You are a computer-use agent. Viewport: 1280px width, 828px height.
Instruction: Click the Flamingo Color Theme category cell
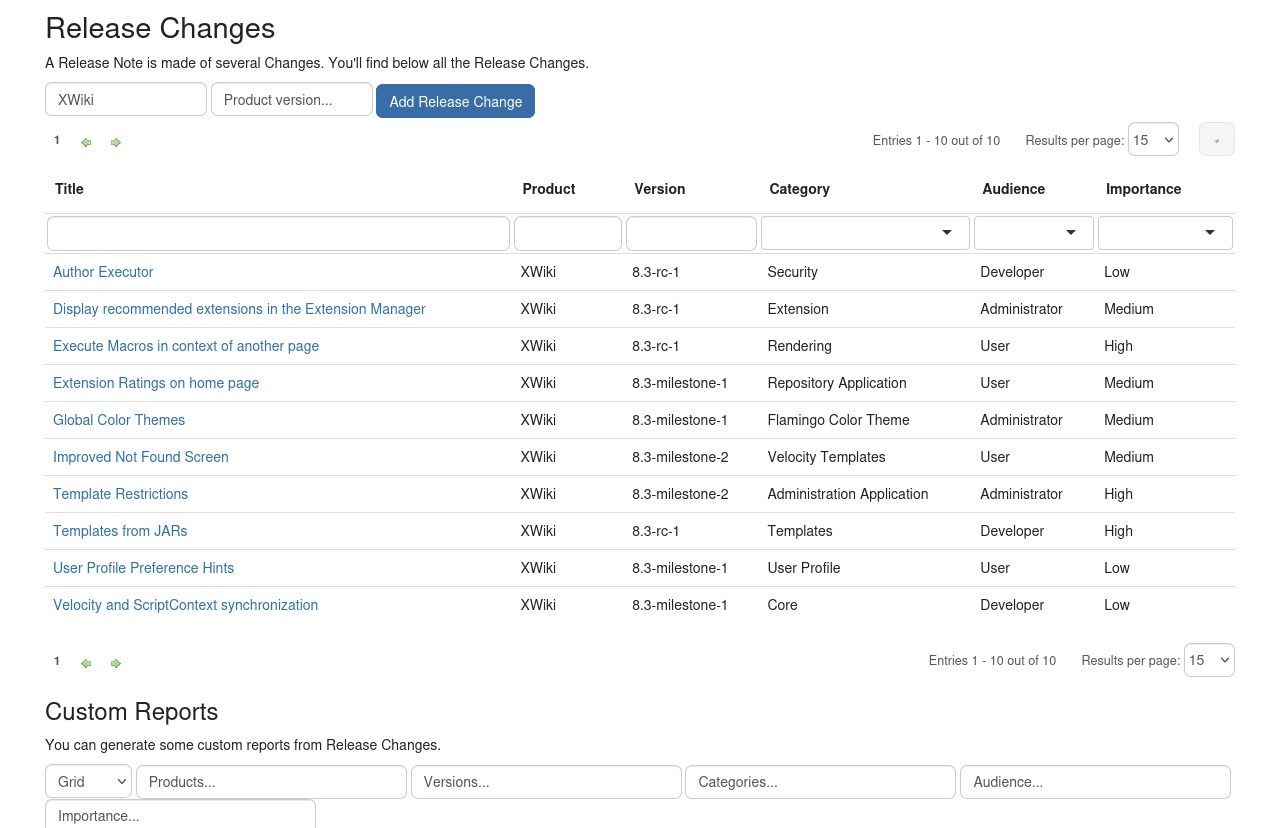(x=838, y=420)
